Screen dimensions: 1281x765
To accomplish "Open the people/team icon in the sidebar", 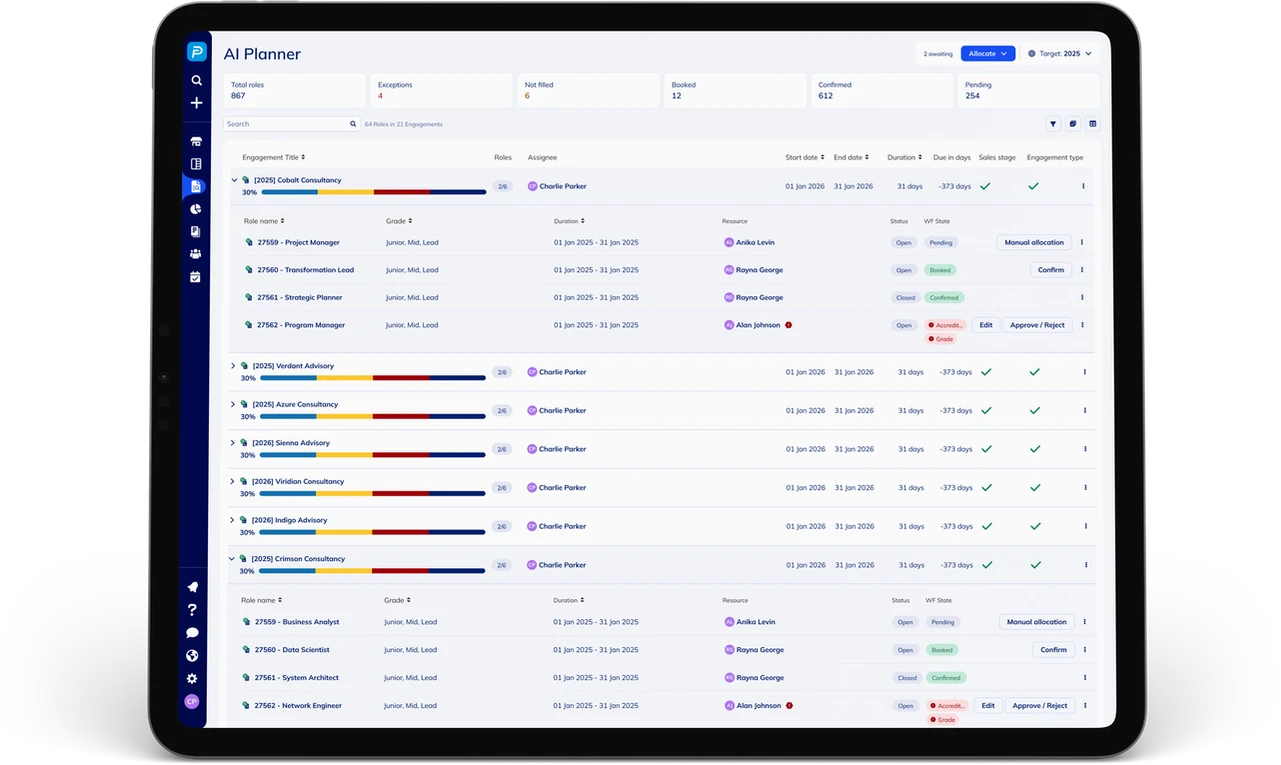I will pyautogui.click(x=196, y=254).
